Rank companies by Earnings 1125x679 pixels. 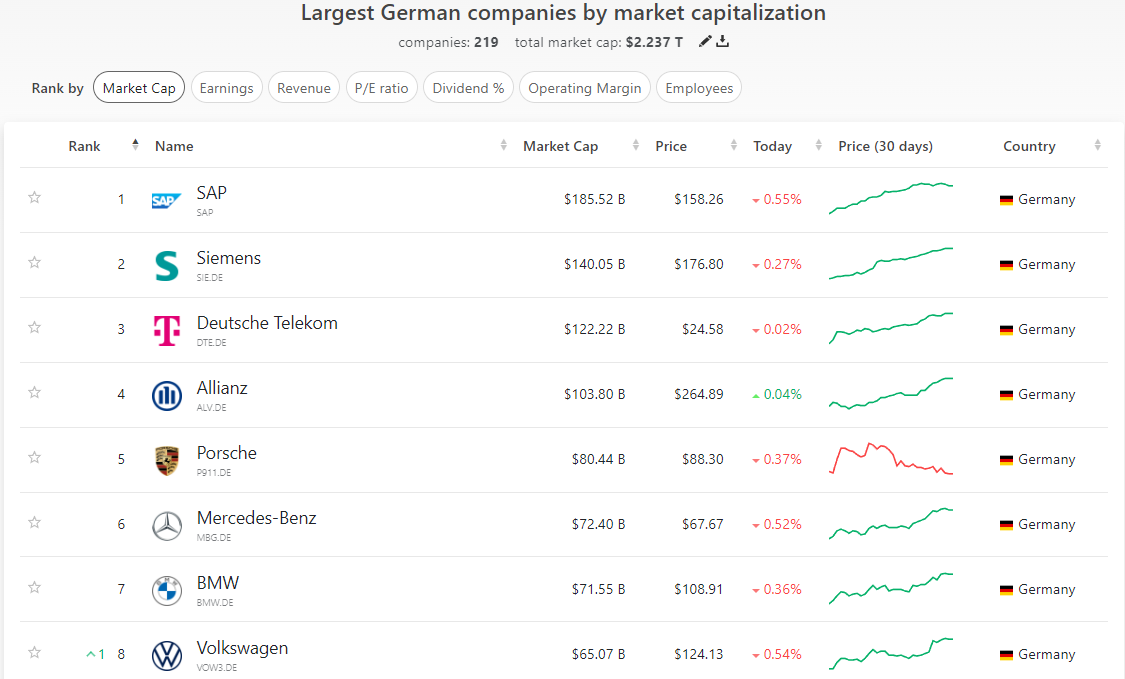[x=226, y=88]
